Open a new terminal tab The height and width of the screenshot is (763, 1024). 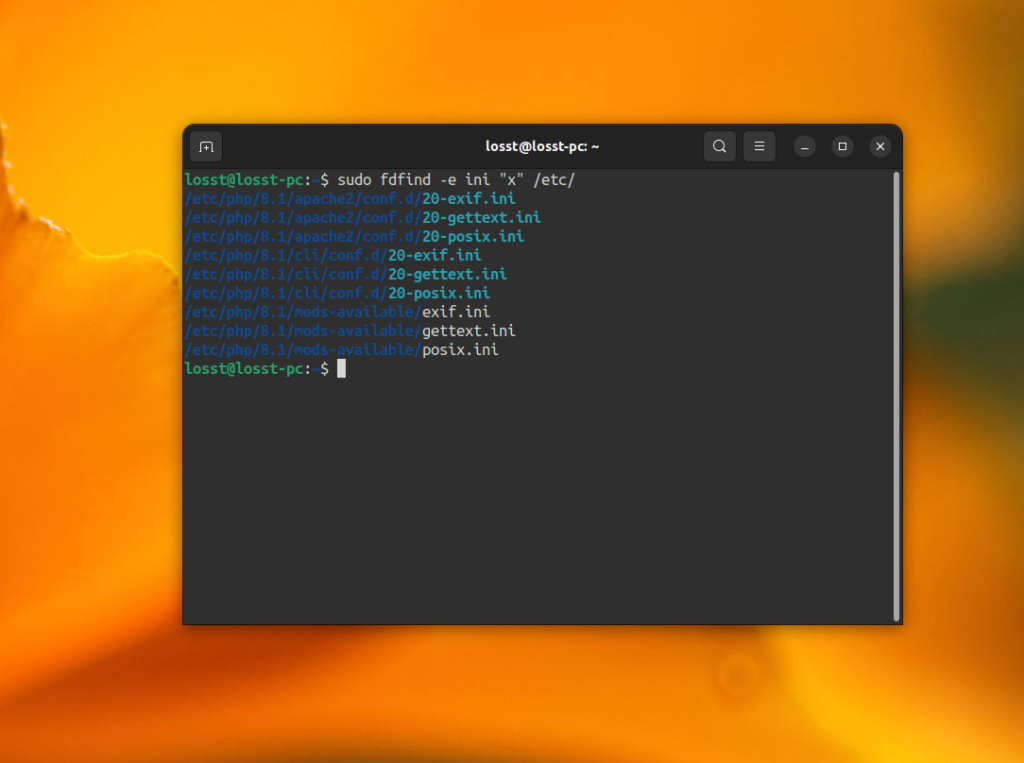coord(206,146)
